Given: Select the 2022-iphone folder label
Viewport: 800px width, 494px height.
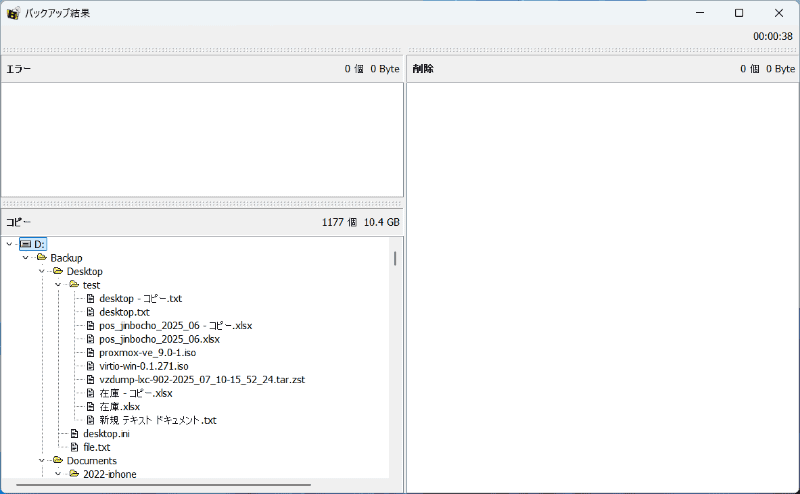Looking at the screenshot, I should [110, 474].
